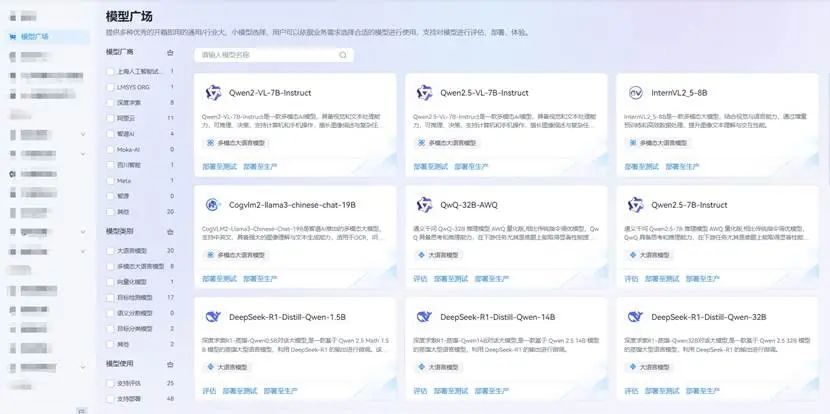Click 部署至测试 on Qwen2.5-VL-7B-Instruct card
The width and height of the screenshot is (830, 414).
click(x=431, y=166)
